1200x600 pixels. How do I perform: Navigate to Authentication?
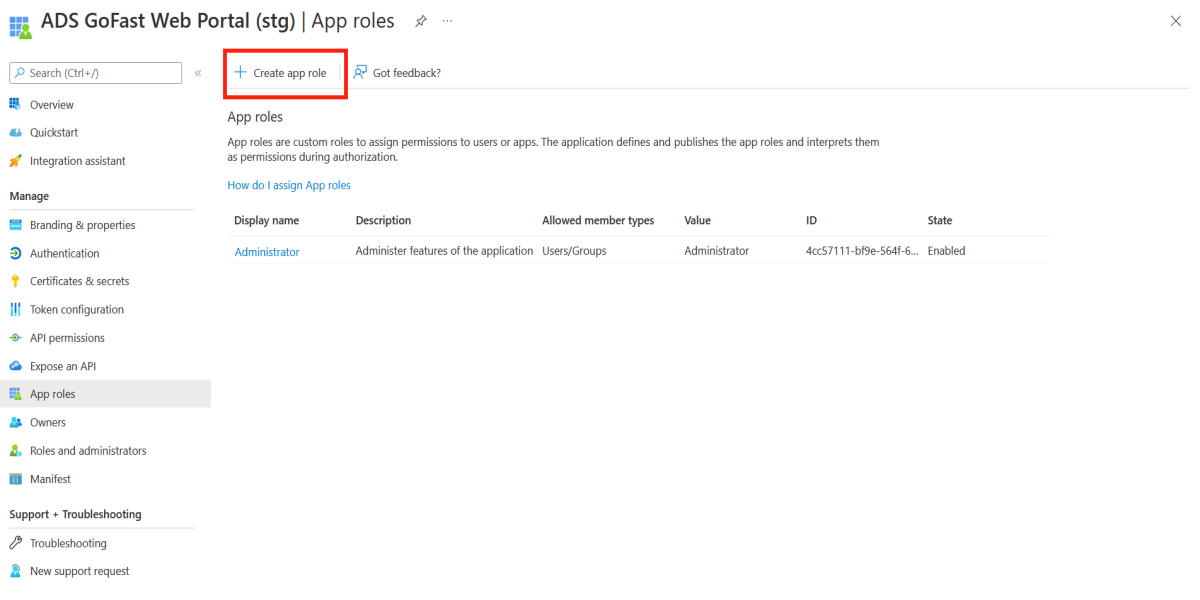(65, 254)
